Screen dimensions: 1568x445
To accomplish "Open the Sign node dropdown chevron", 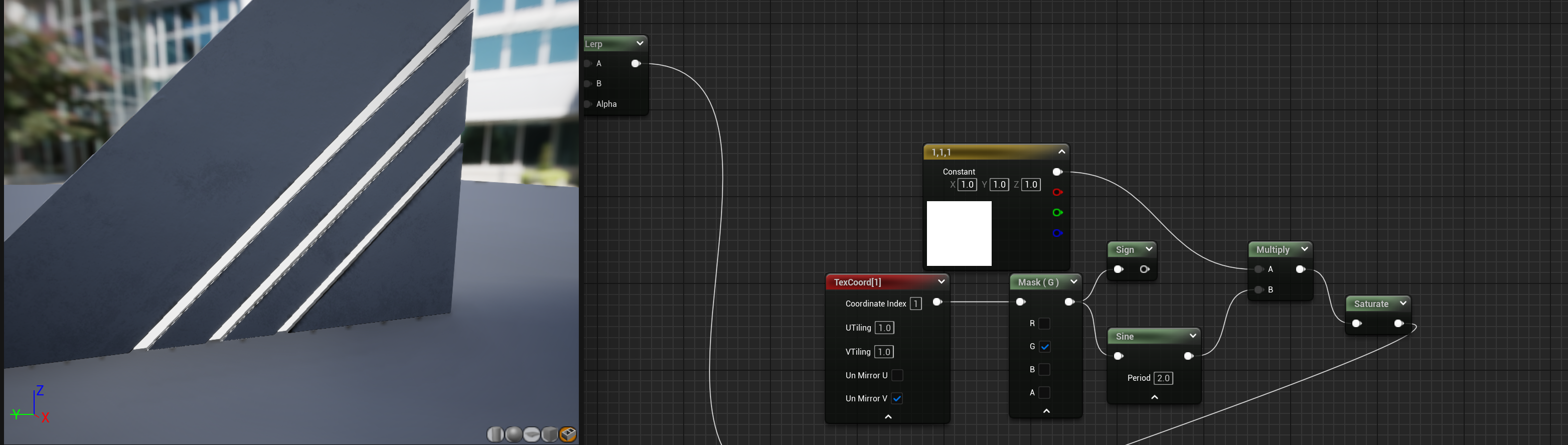I will (1149, 249).
